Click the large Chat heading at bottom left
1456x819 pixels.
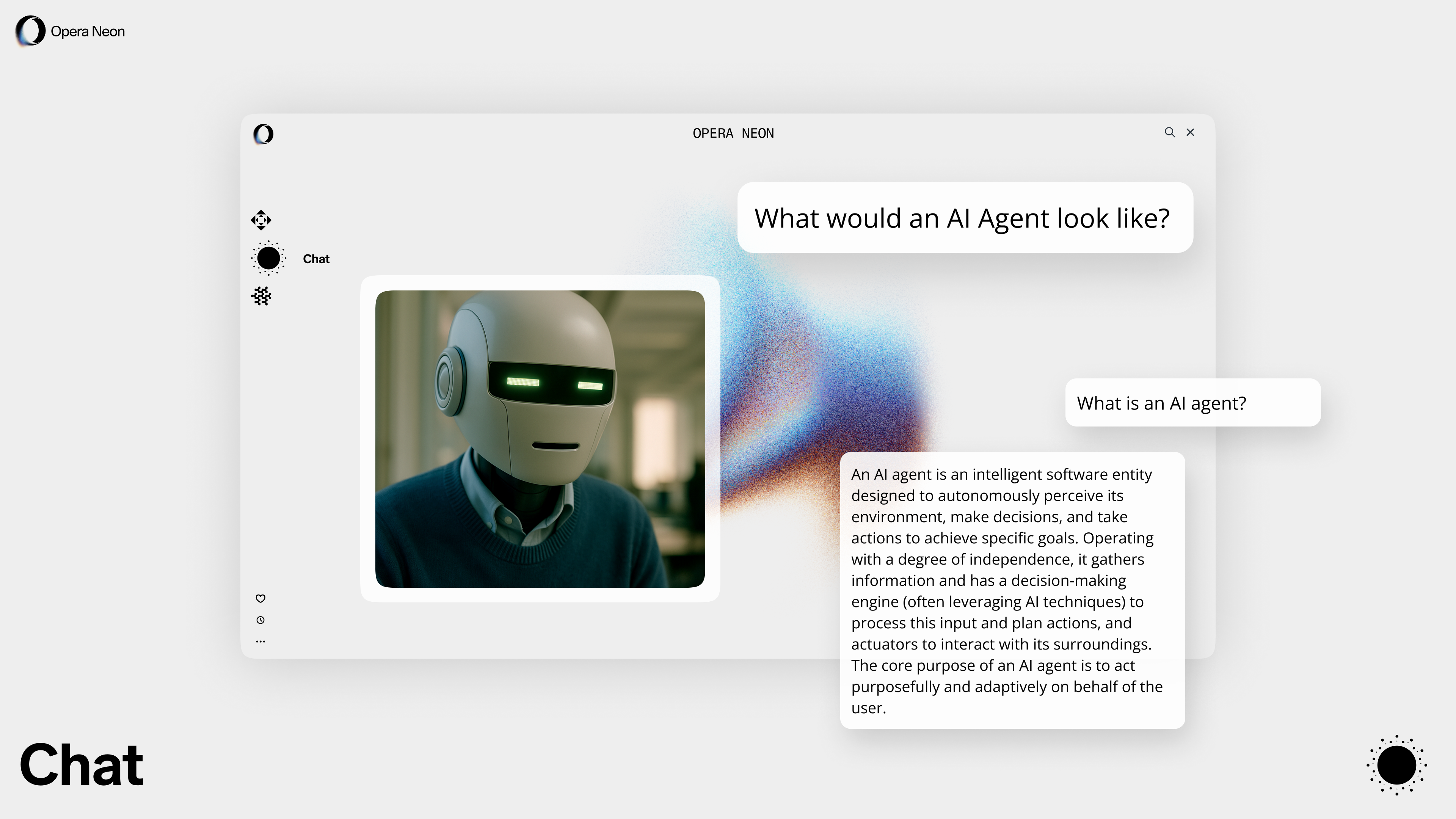82,765
